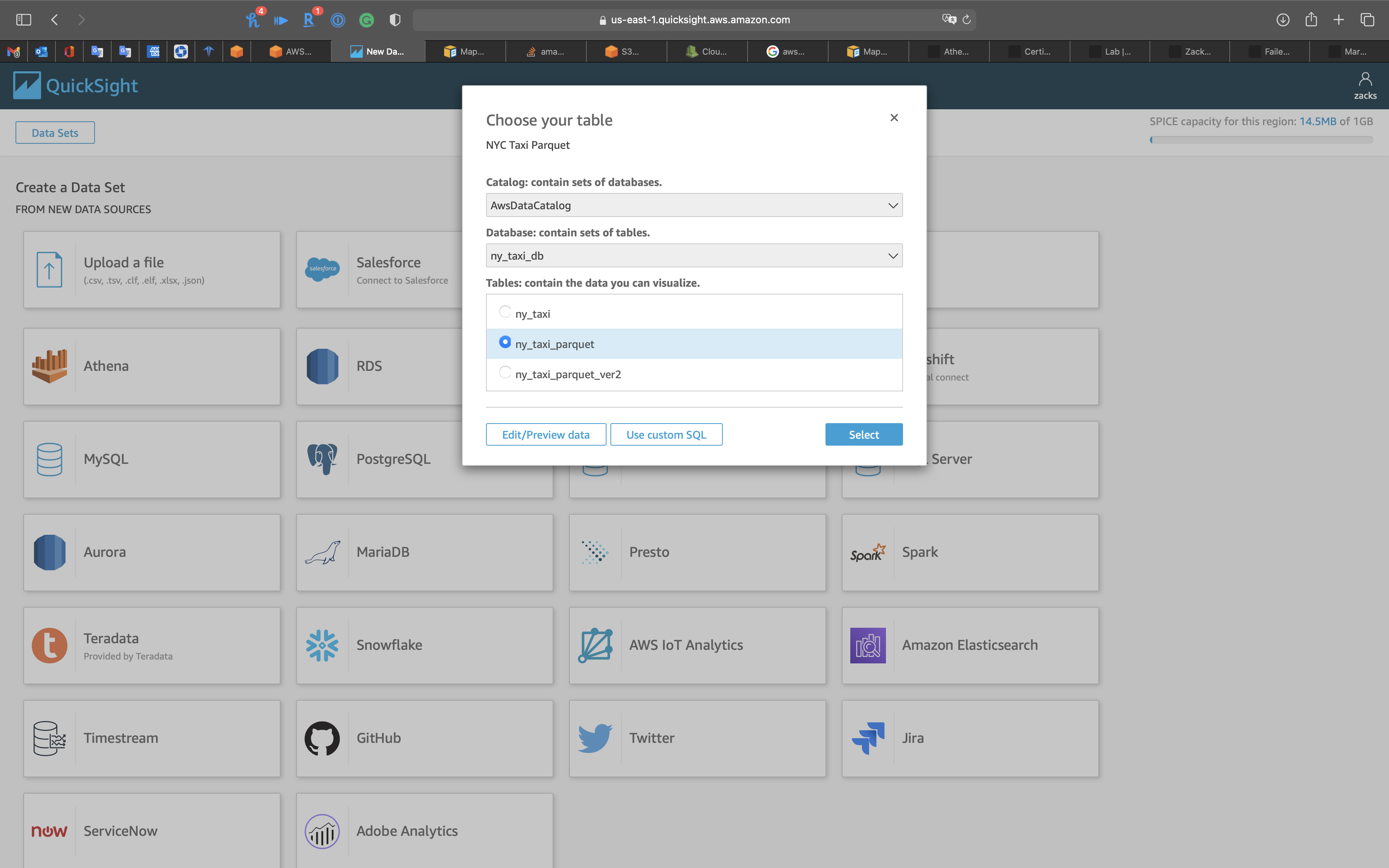Open Safari tab overview button
The width and height of the screenshot is (1389, 868).
1367,20
